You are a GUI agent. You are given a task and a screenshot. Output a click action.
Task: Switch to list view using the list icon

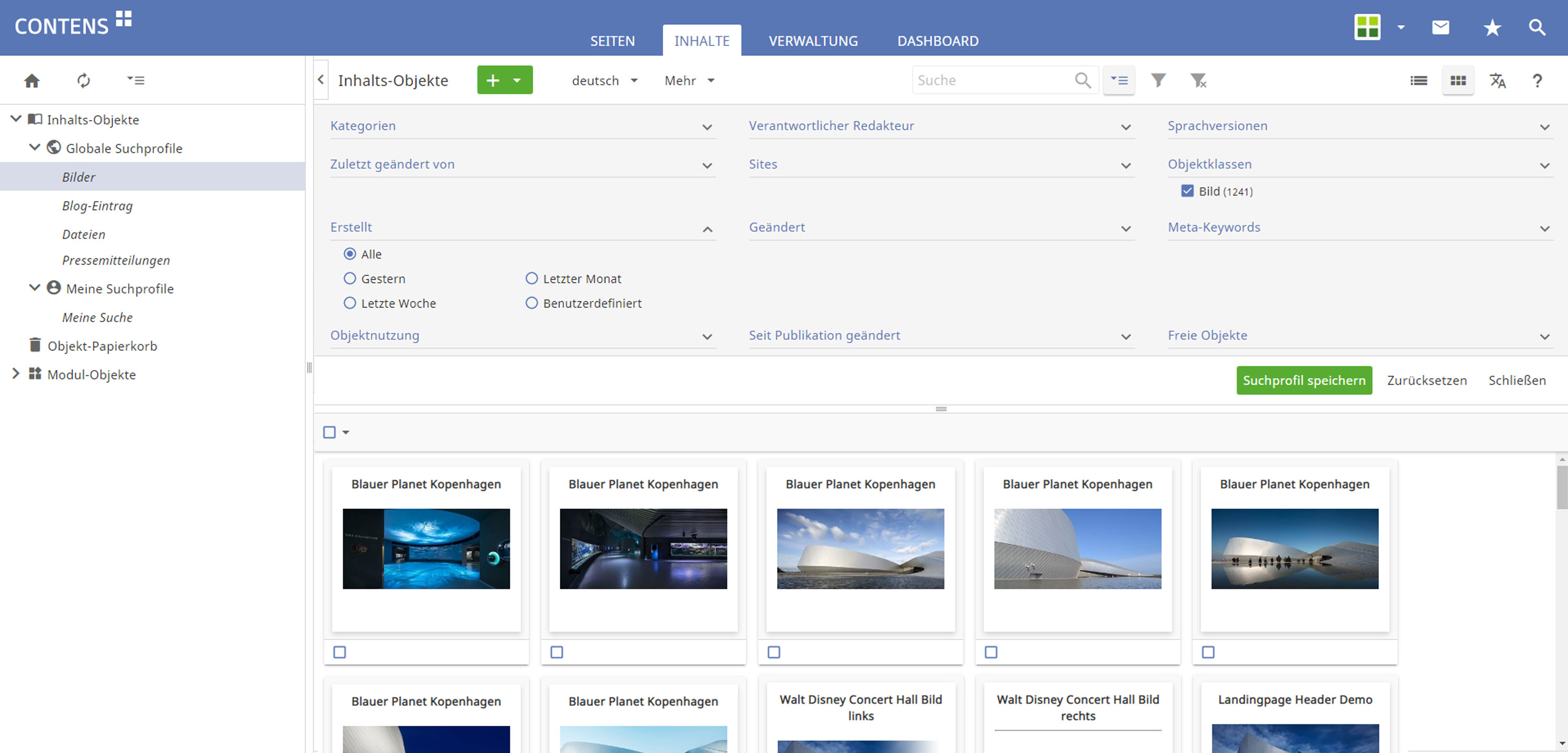click(x=1419, y=80)
